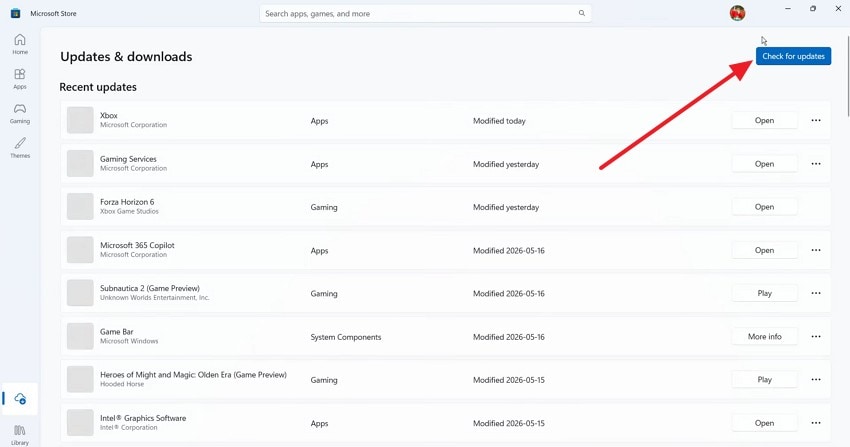The height and width of the screenshot is (447, 850).
Task: Open more options for Gaming Services
Action: pyautogui.click(x=816, y=164)
